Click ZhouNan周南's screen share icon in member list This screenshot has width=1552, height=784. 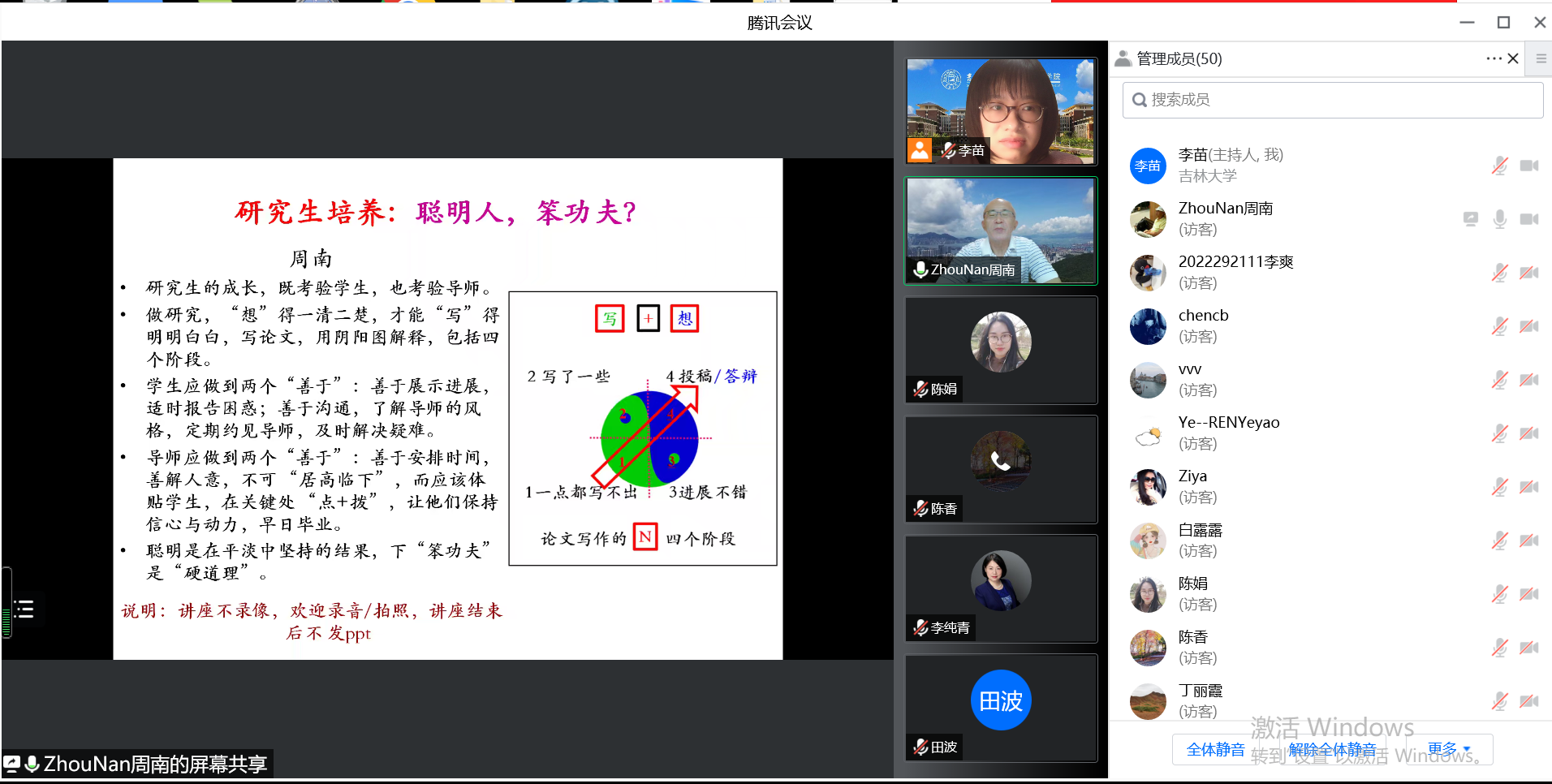pos(1471,219)
